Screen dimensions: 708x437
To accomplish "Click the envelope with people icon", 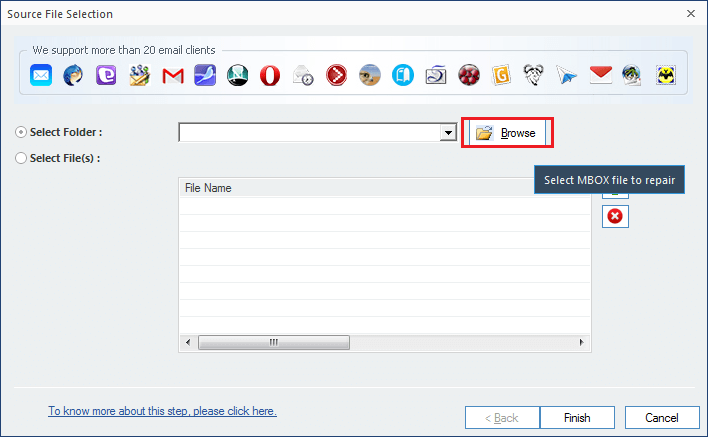I will [x=140, y=75].
